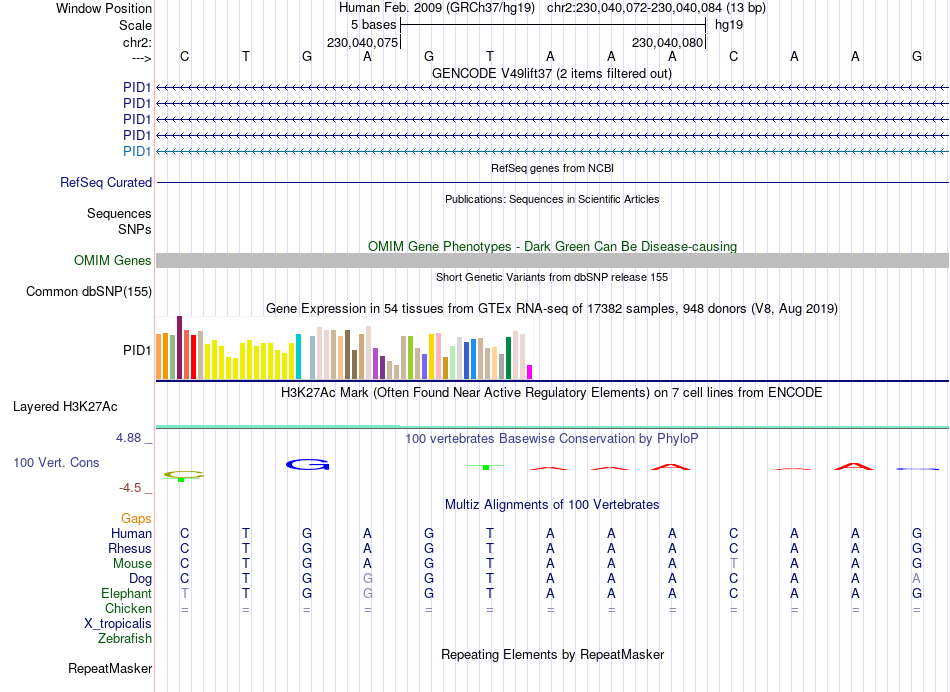950x692 pixels.
Task: Click '100 vertebrates Basewise Conservation by PhyloP'
Action: click(x=552, y=438)
